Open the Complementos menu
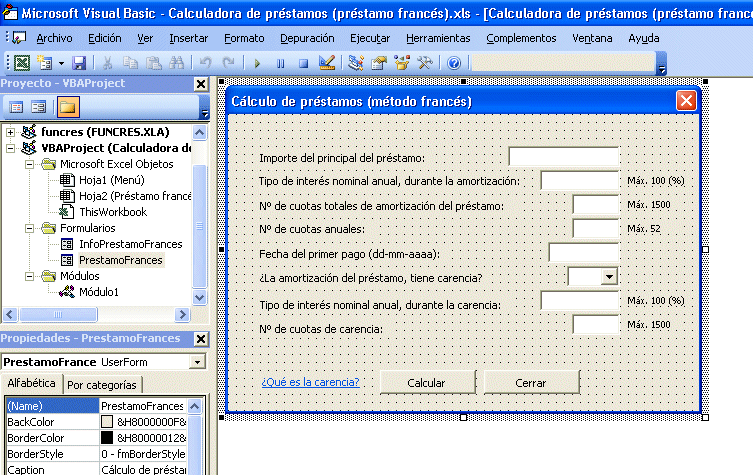Viewport: 753px width, 475px height. pyautogui.click(x=521, y=38)
